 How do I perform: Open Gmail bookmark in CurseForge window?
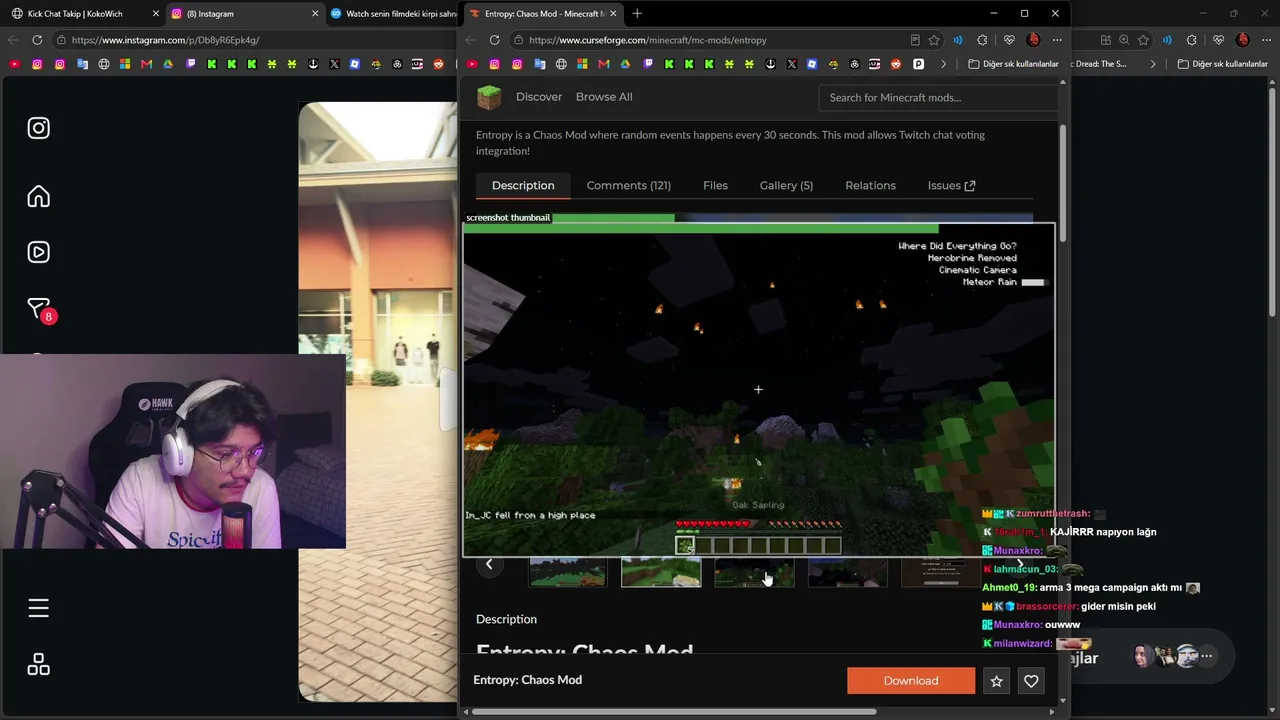[x=605, y=64]
